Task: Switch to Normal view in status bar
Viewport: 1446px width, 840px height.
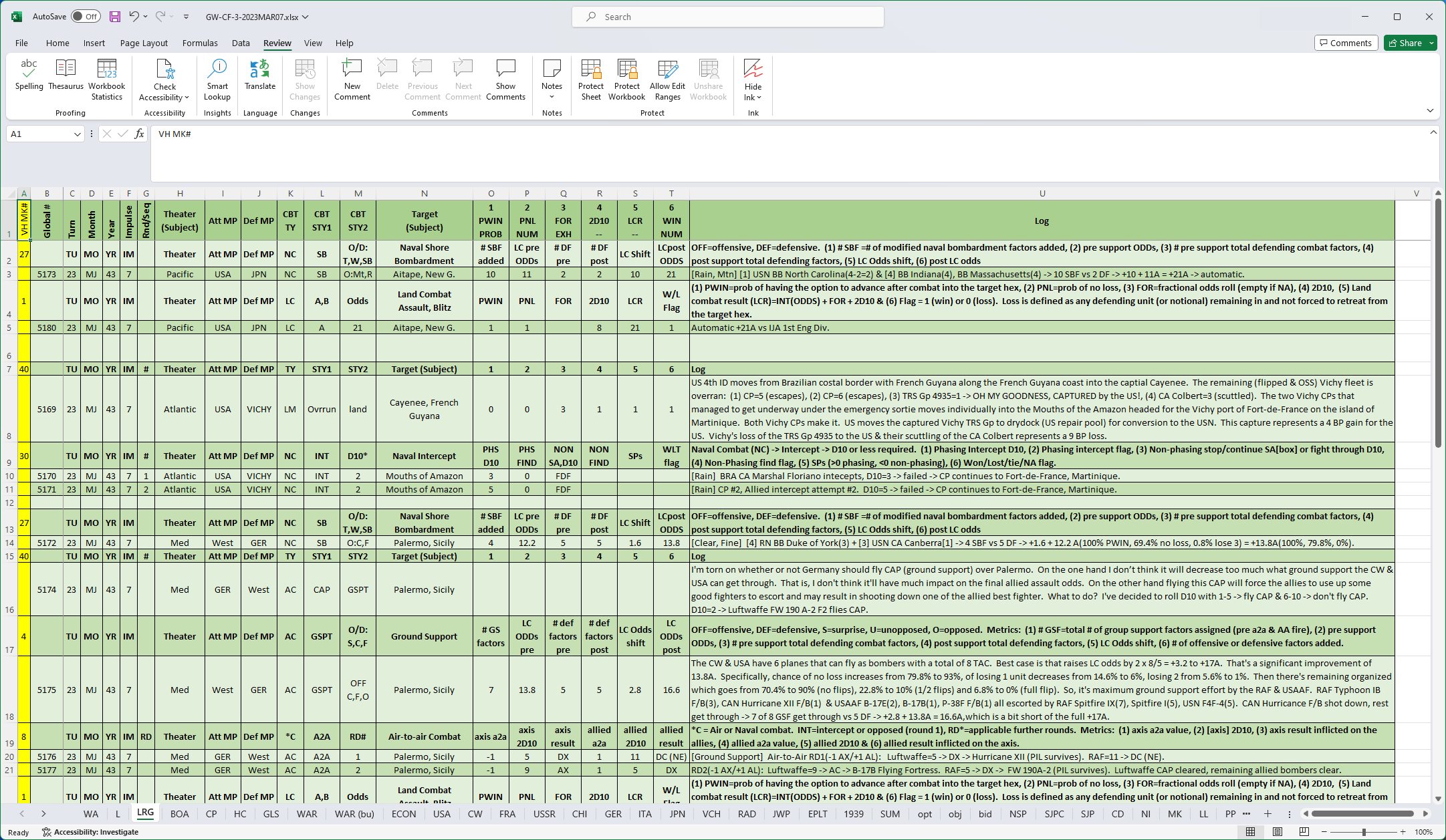Action: click(1250, 832)
